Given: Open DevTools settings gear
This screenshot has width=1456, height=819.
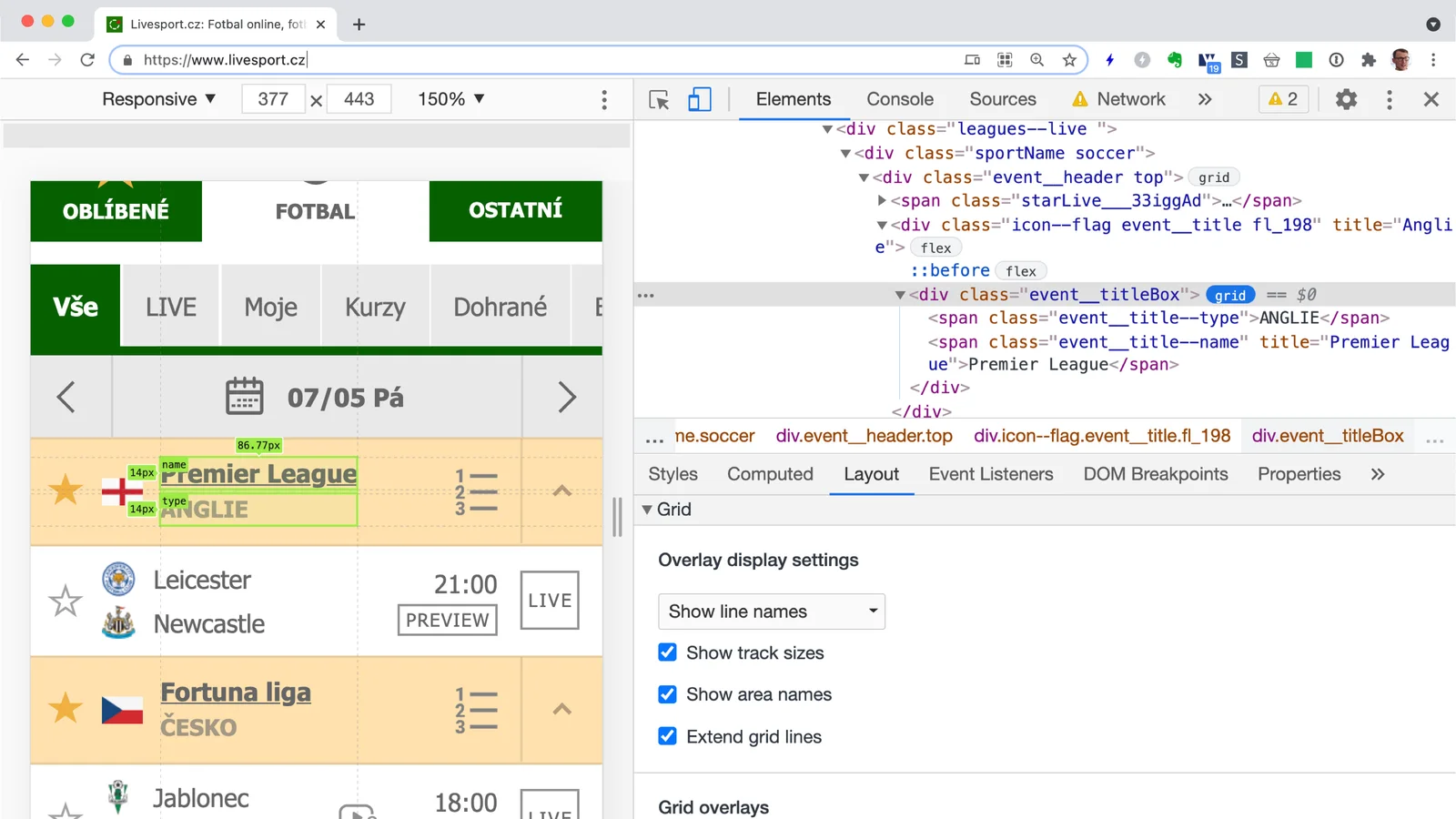Looking at the screenshot, I should 1346,100.
